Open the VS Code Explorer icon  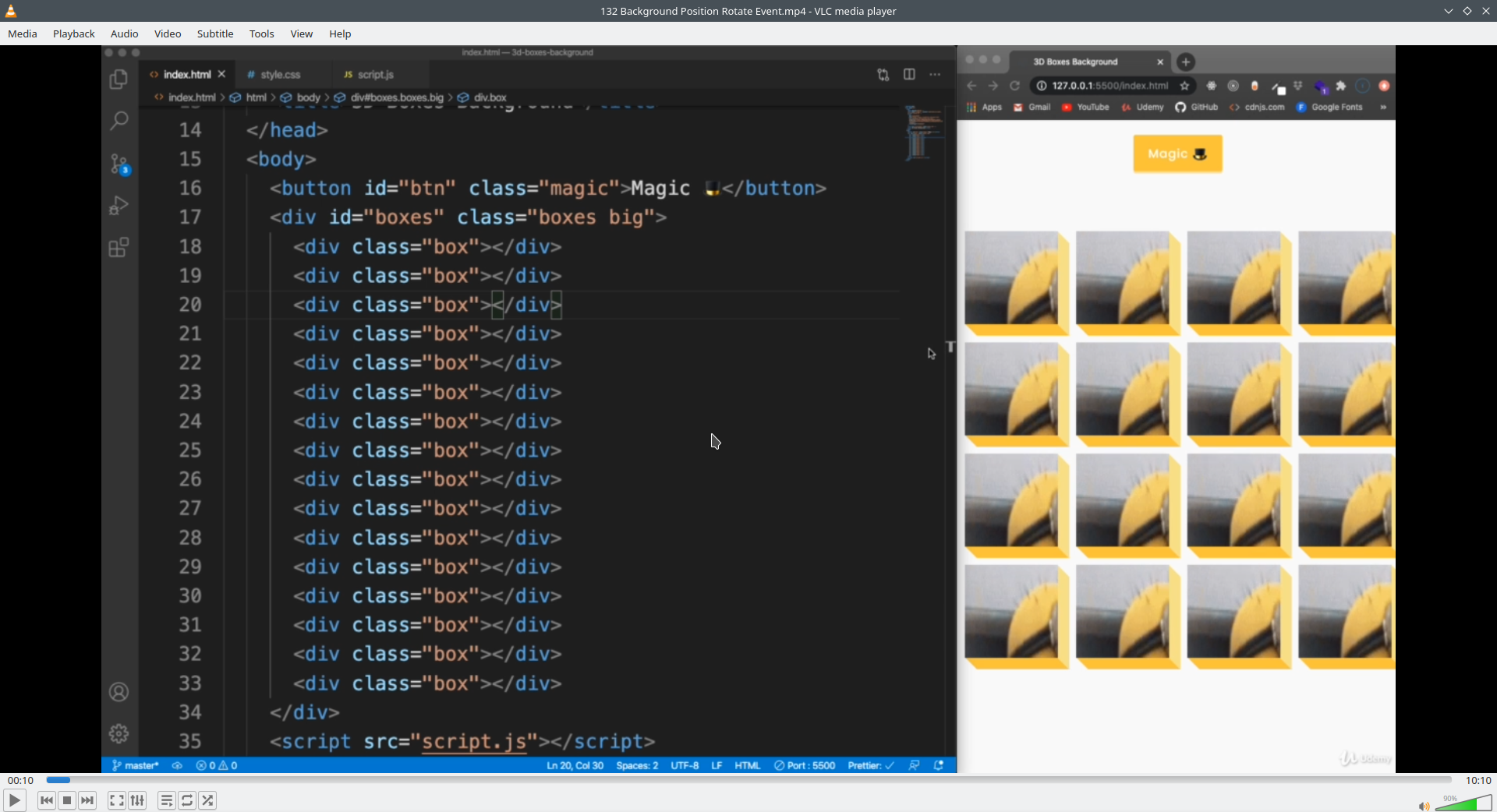click(119, 79)
